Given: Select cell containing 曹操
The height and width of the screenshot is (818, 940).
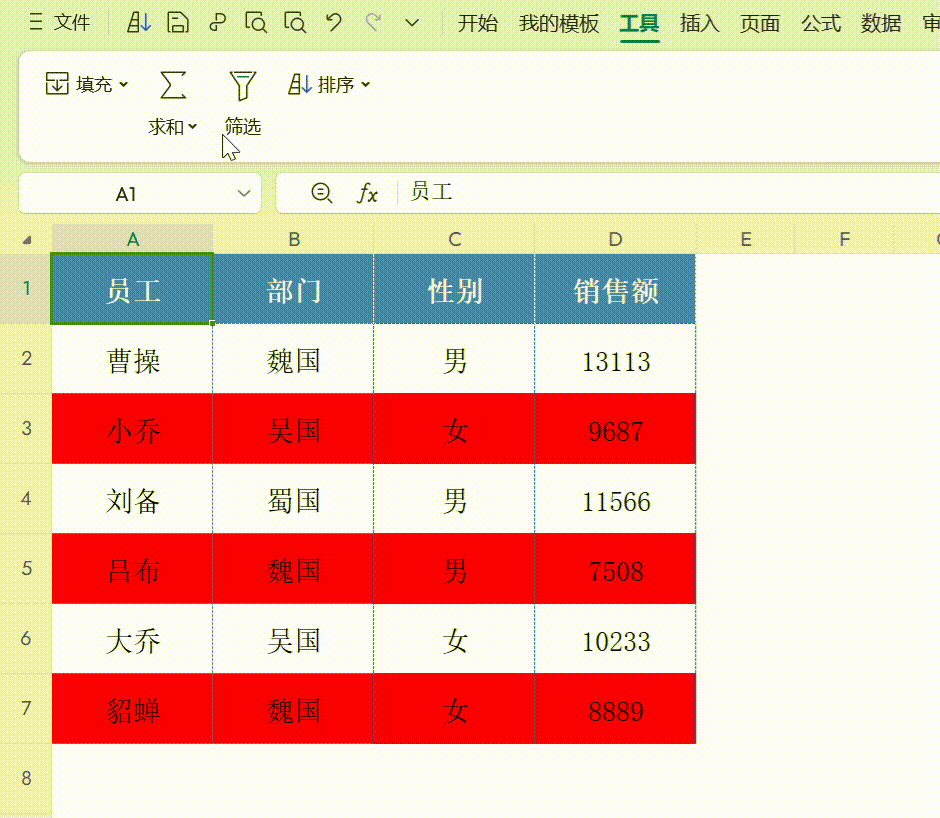Looking at the screenshot, I should [x=132, y=359].
